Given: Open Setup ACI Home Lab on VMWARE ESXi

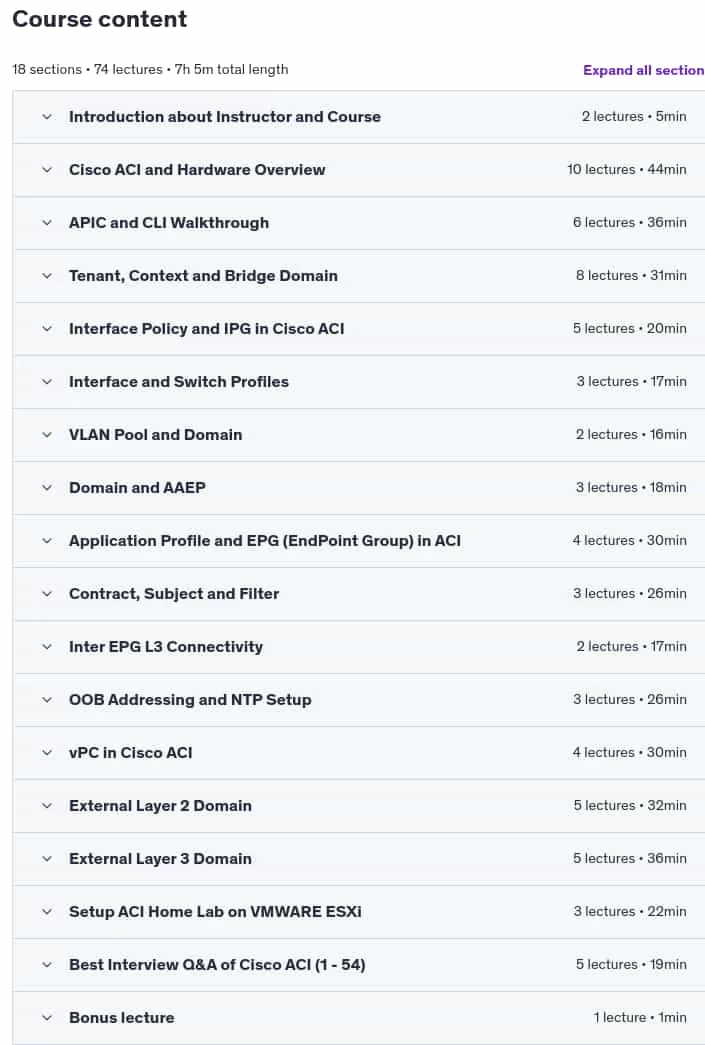Looking at the screenshot, I should (215, 912).
